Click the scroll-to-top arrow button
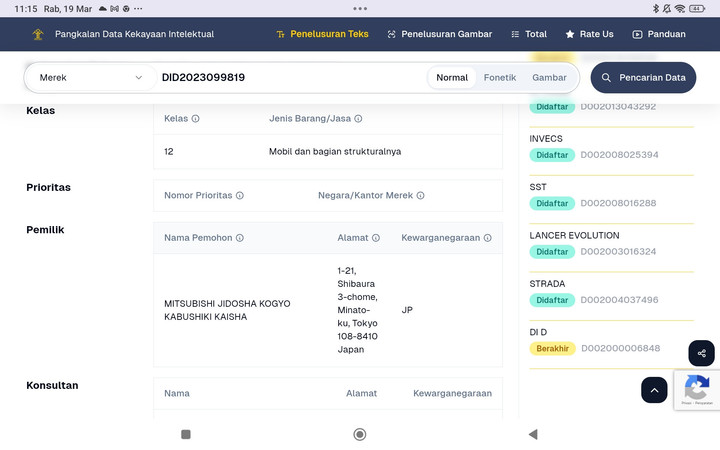The image size is (720, 450). [654, 390]
